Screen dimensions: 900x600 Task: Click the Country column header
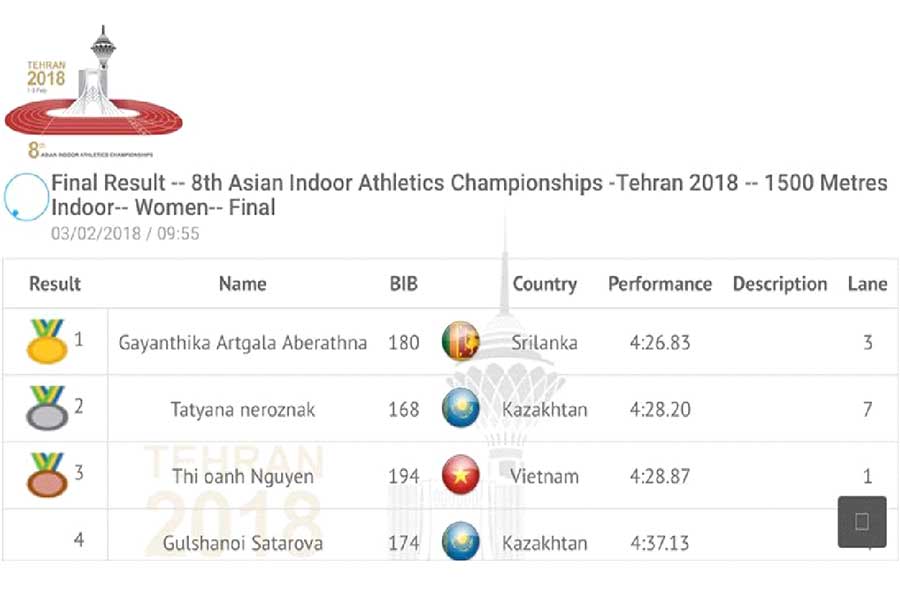click(x=544, y=284)
